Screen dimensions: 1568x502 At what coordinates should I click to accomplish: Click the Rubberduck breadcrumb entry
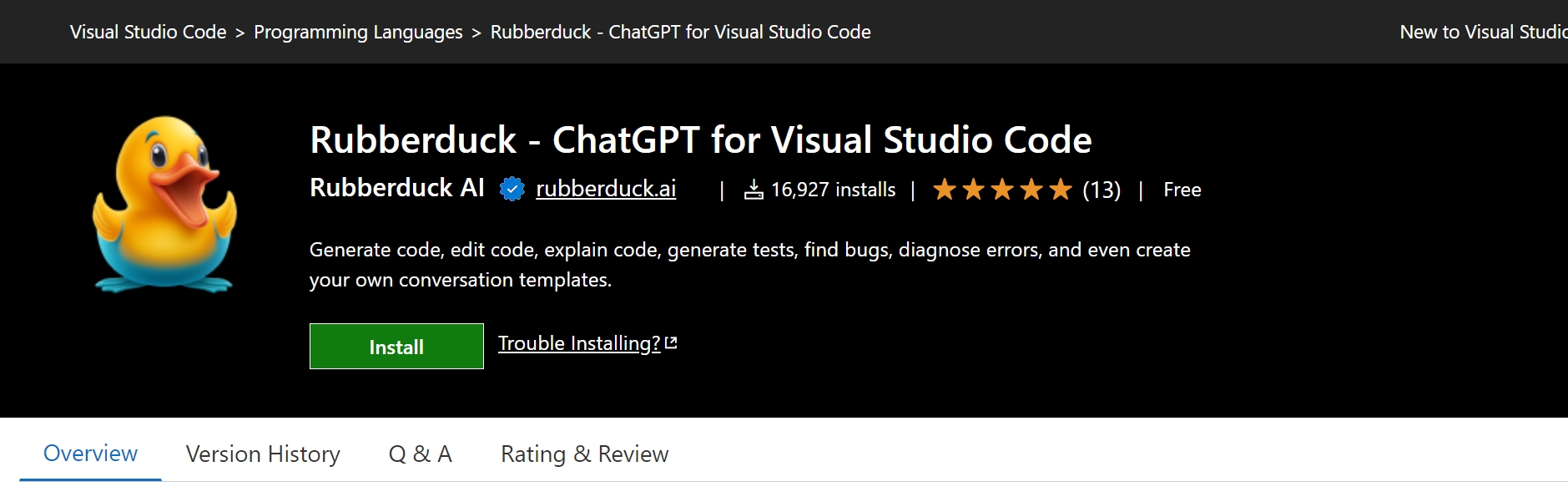[x=680, y=32]
